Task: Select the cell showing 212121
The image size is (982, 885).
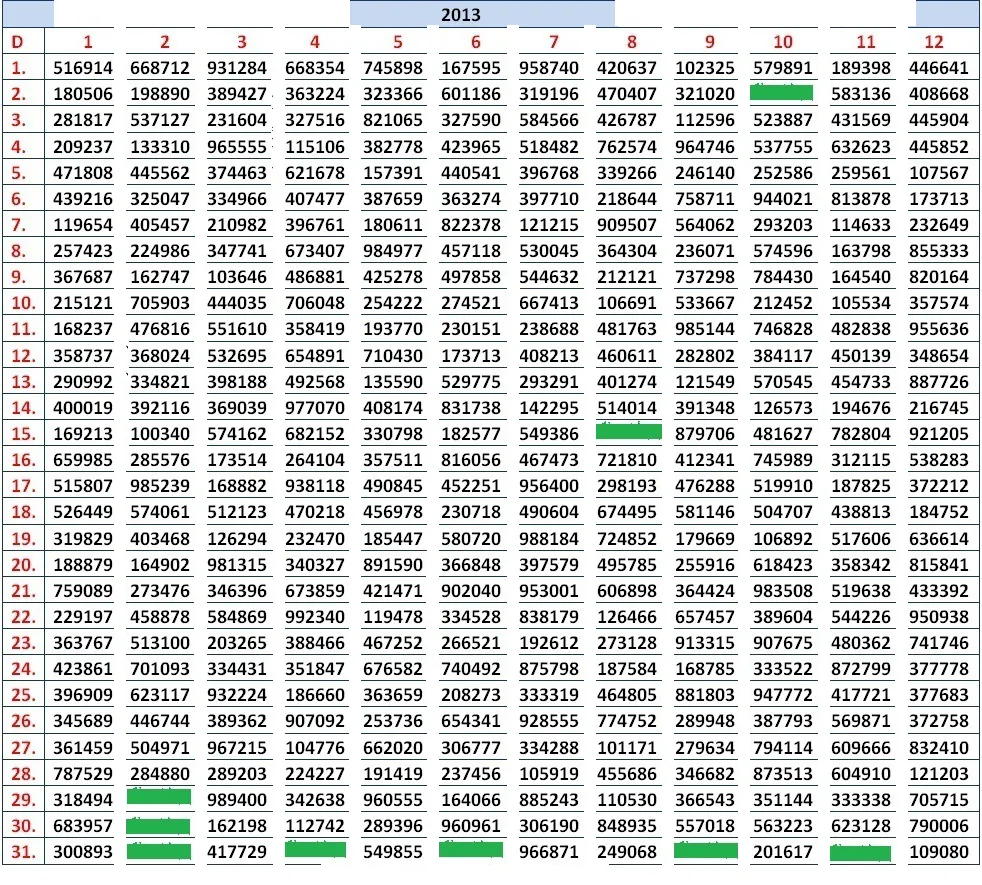Action: (x=627, y=277)
